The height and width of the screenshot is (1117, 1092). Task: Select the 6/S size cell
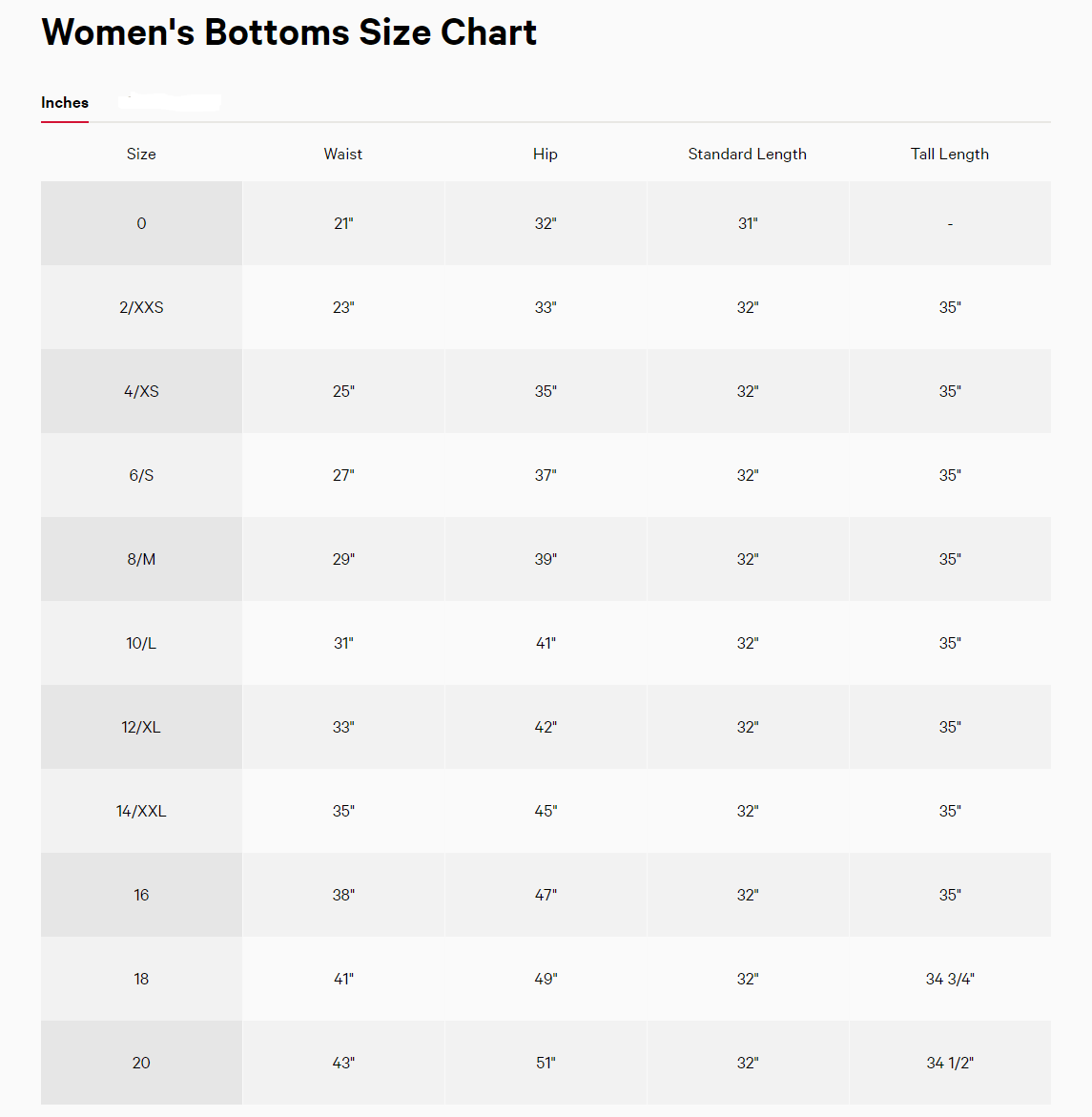click(x=141, y=475)
